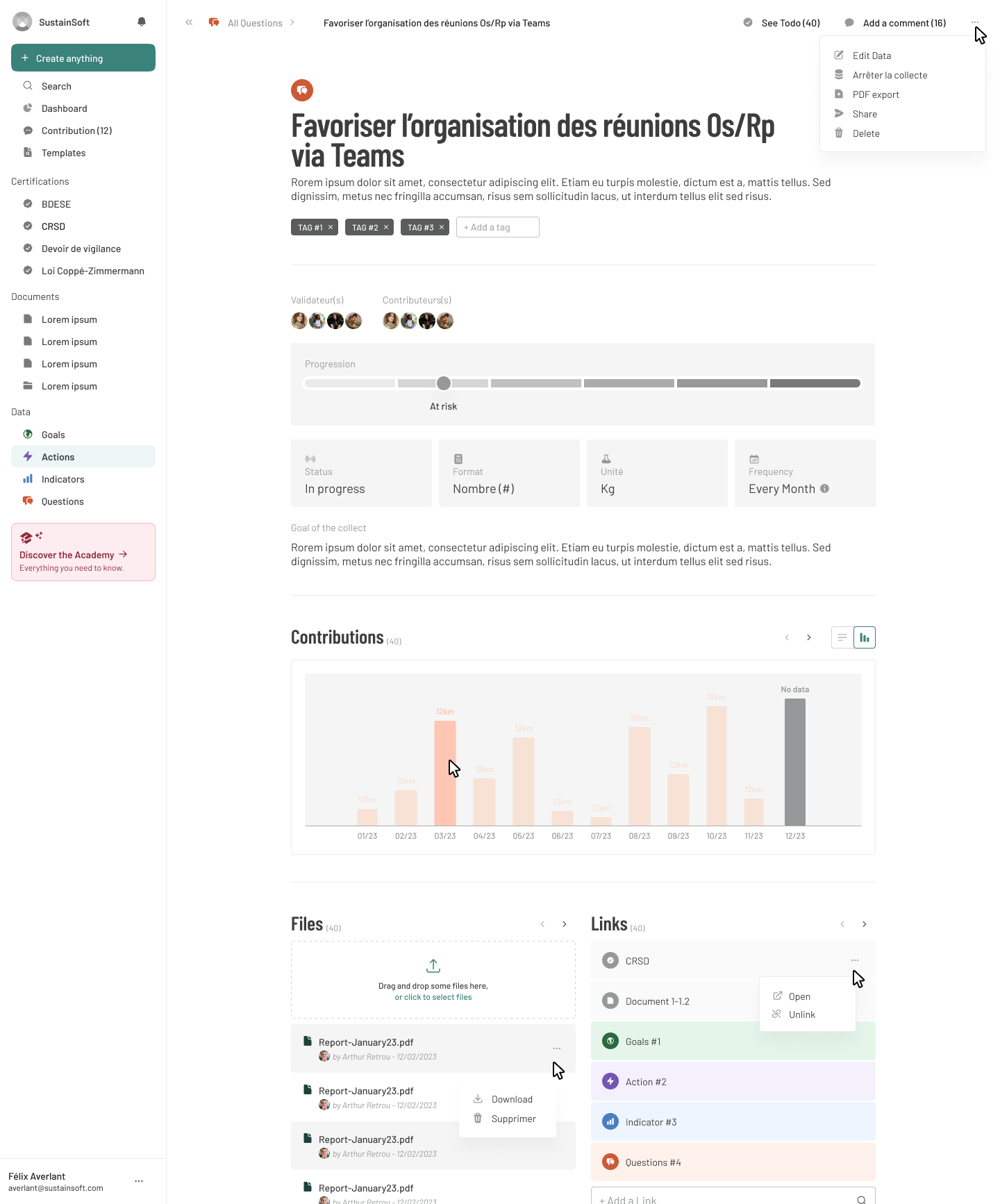Click the Progression slider handle

tap(444, 383)
